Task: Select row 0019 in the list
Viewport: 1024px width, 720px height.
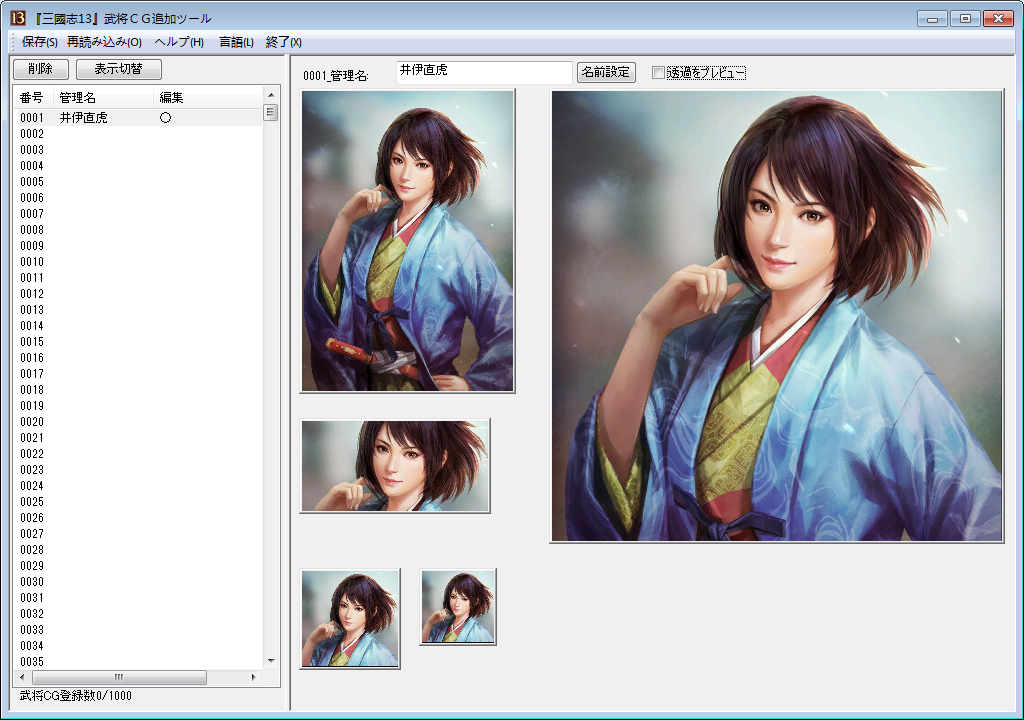Action: (138, 406)
